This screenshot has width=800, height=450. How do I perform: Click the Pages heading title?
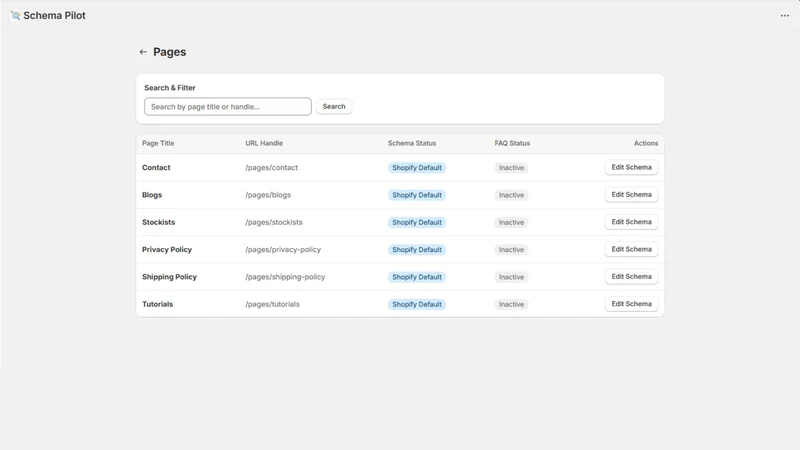pos(169,52)
